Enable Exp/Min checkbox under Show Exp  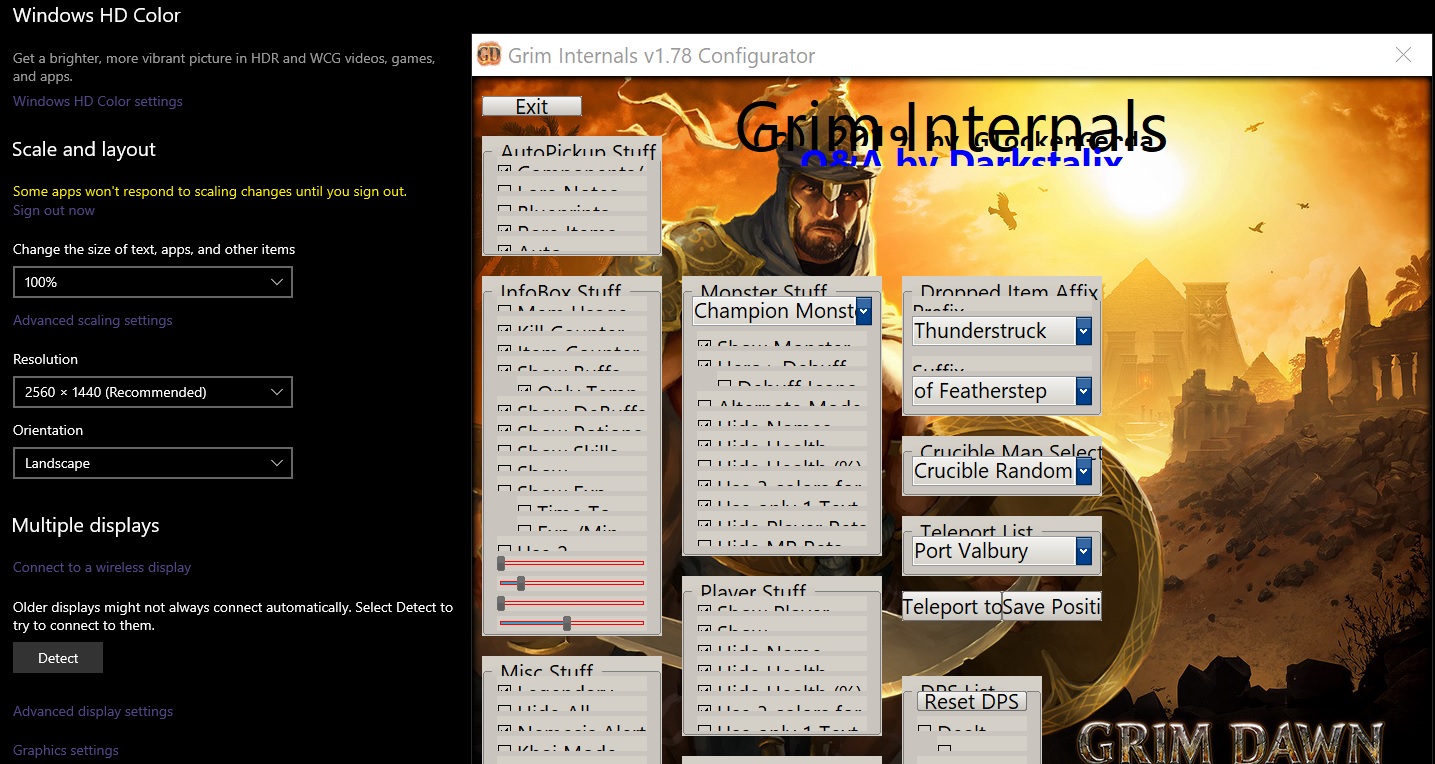click(x=525, y=530)
